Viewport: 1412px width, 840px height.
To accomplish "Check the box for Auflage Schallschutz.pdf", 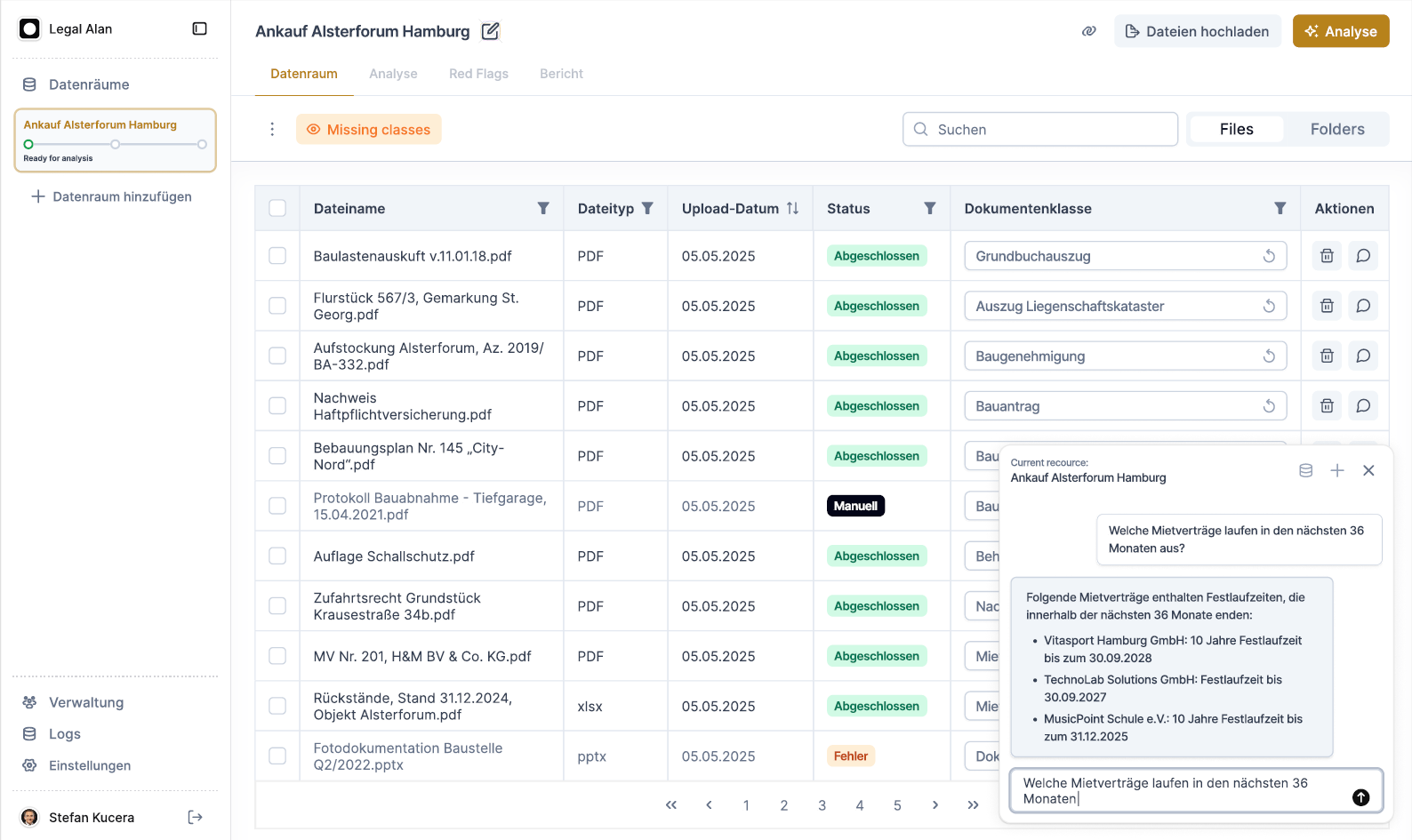I will (x=277, y=556).
